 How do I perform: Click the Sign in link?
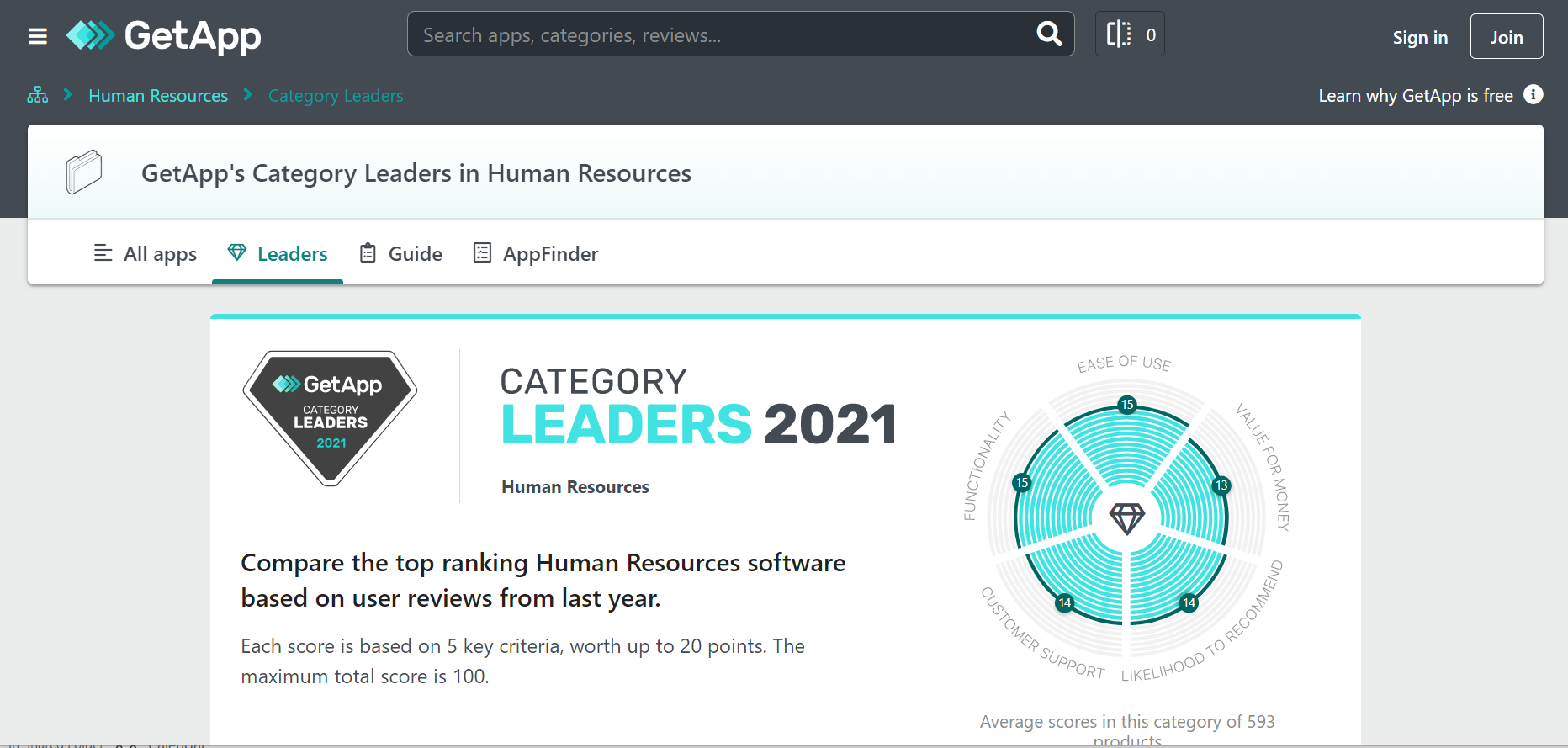coord(1420,37)
